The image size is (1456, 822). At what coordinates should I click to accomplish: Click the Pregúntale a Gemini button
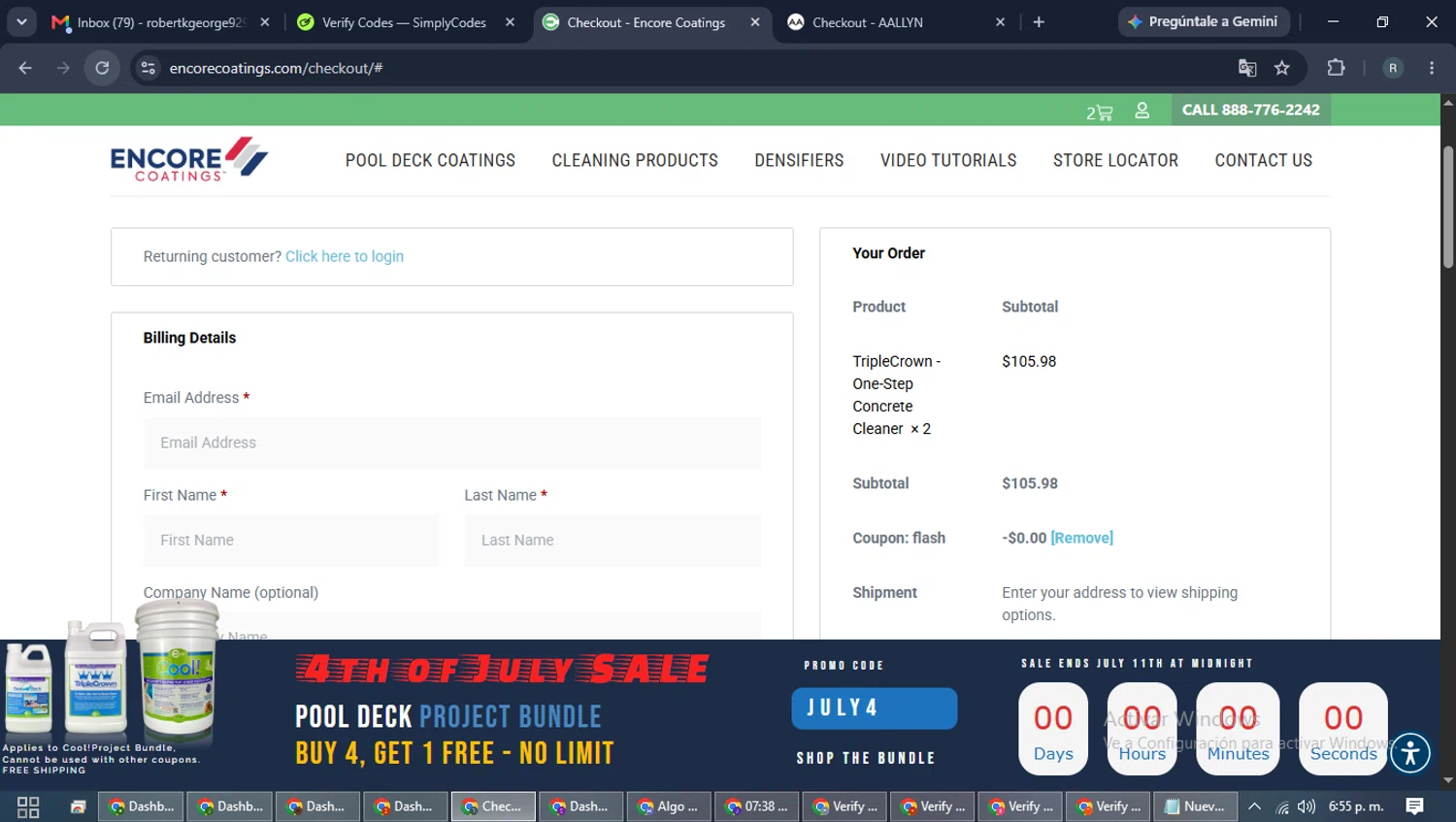pos(1204,21)
